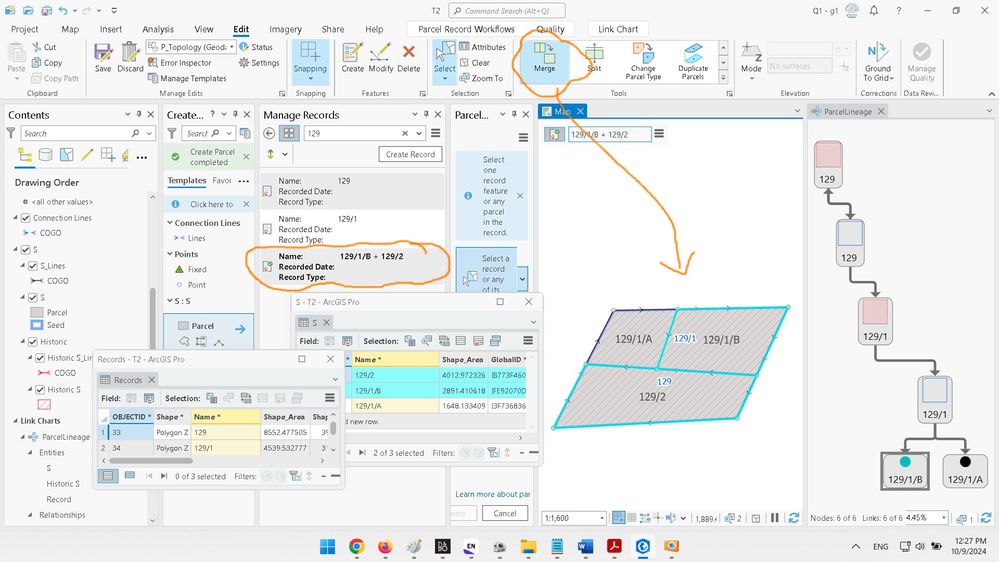Collapse the Points template group
The image size is (999, 562).
(170, 254)
